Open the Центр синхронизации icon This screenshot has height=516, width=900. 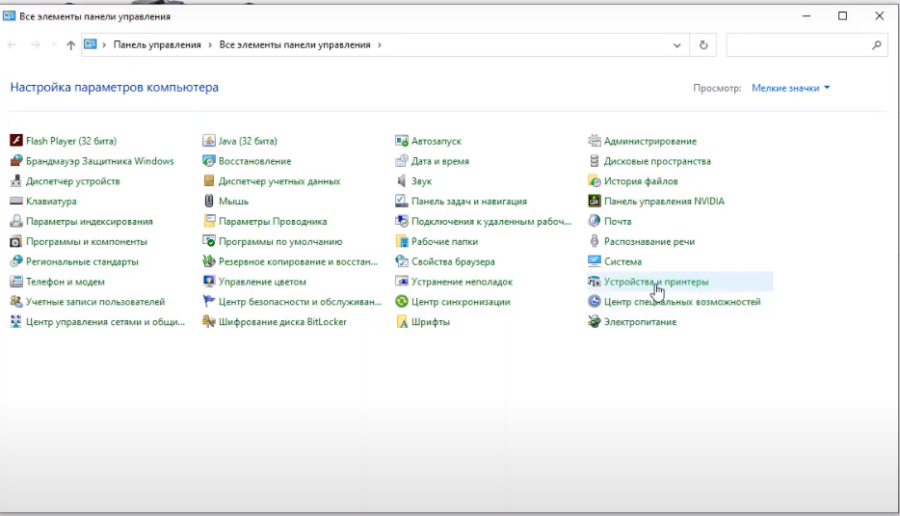(x=402, y=301)
